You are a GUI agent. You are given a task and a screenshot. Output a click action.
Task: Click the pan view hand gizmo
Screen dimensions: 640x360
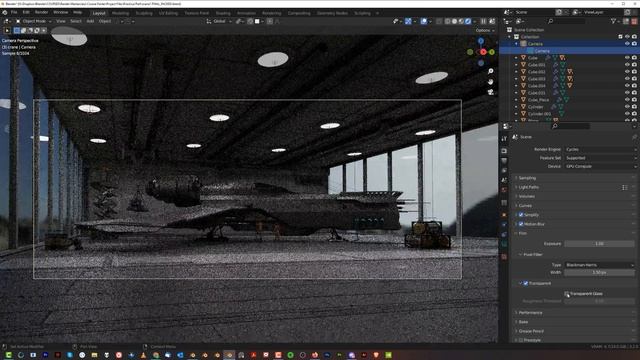pos(491,82)
